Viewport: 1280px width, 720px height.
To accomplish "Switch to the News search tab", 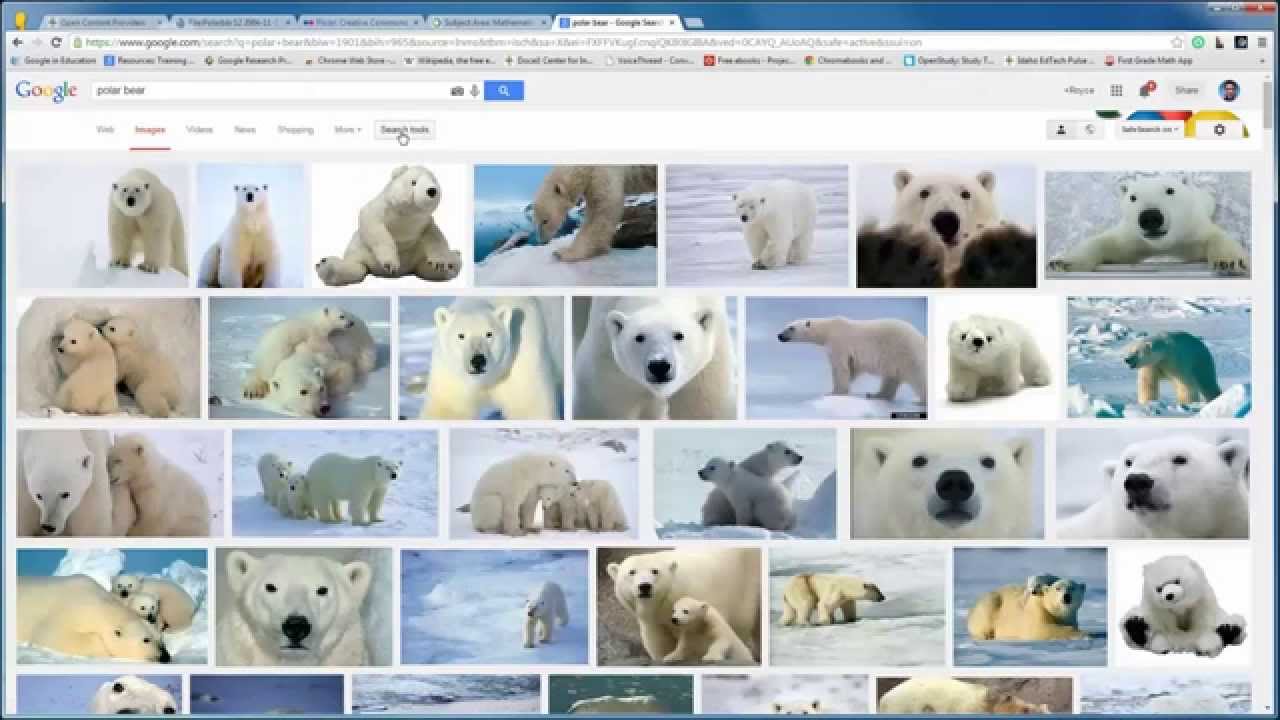I will [x=245, y=130].
